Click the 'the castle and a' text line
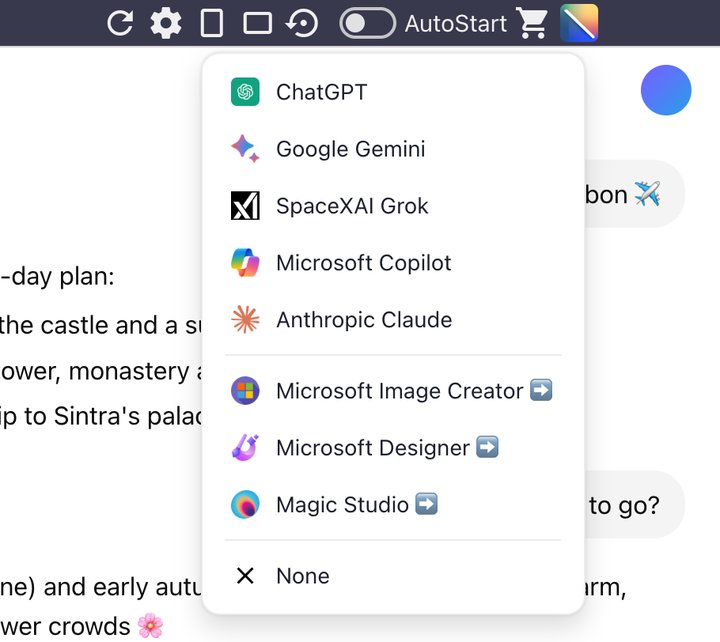The image size is (720, 642). [101, 326]
